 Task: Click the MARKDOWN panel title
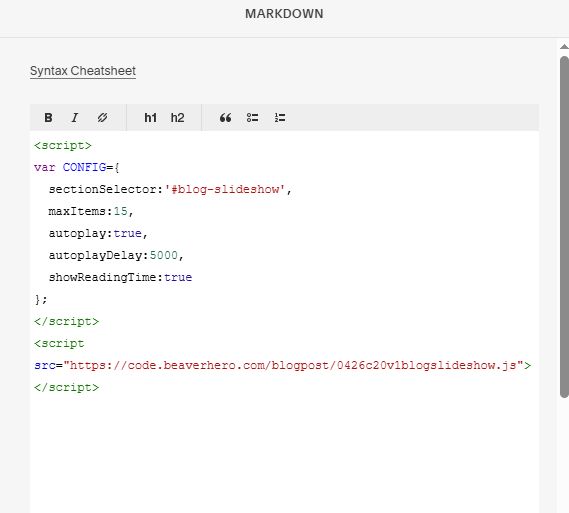284,14
